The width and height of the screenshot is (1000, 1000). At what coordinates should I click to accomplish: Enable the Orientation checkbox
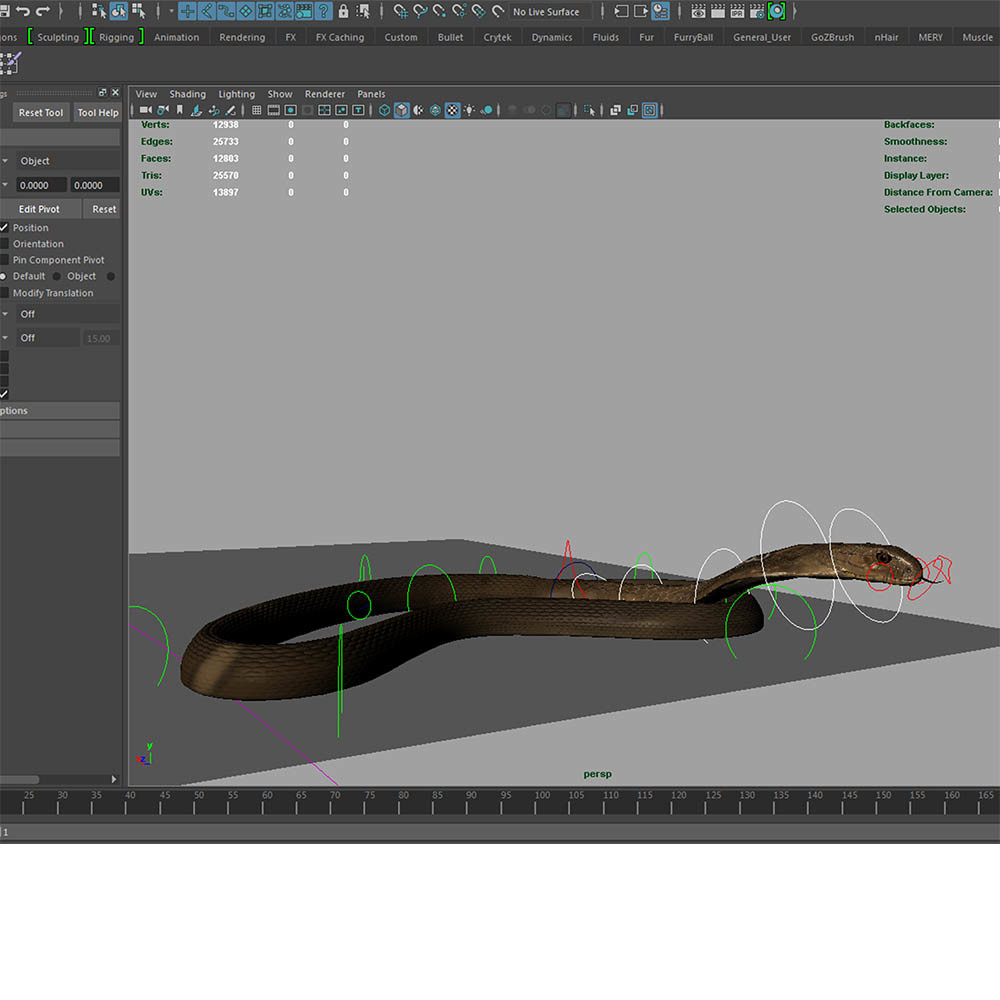click(4, 244)
